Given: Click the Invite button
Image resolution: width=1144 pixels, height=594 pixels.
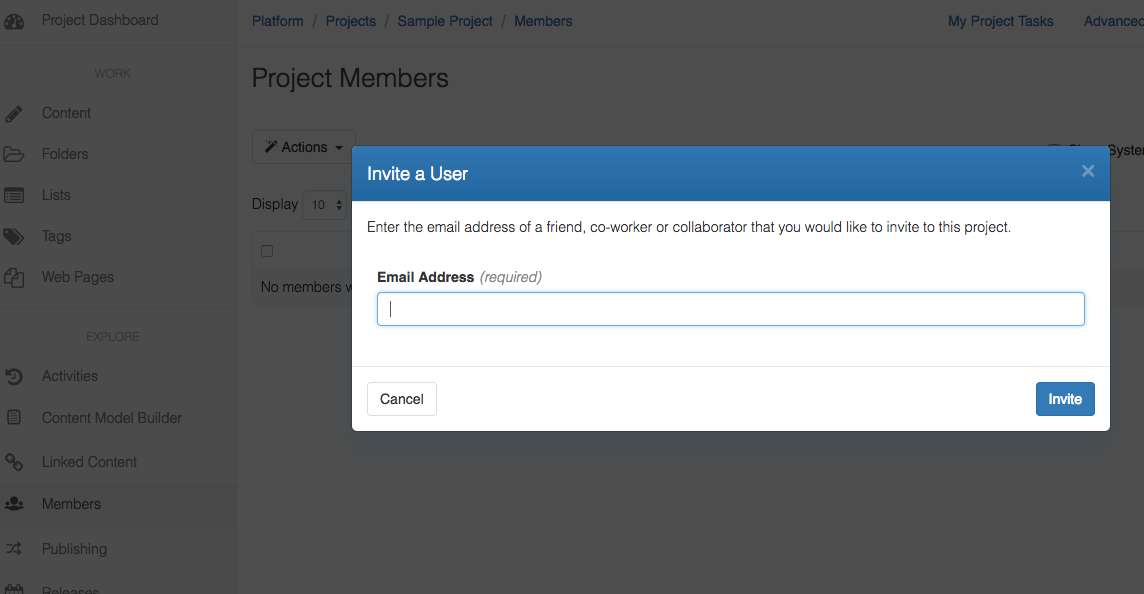Looking at the screenshot, I should [x=1065, y=399].
